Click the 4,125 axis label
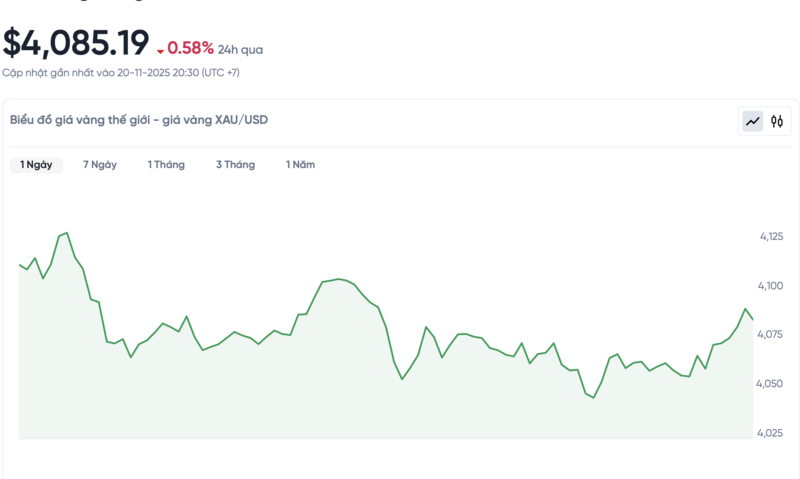Image resolution: width=800 pixels, height=479 pixels. (771, 237)
